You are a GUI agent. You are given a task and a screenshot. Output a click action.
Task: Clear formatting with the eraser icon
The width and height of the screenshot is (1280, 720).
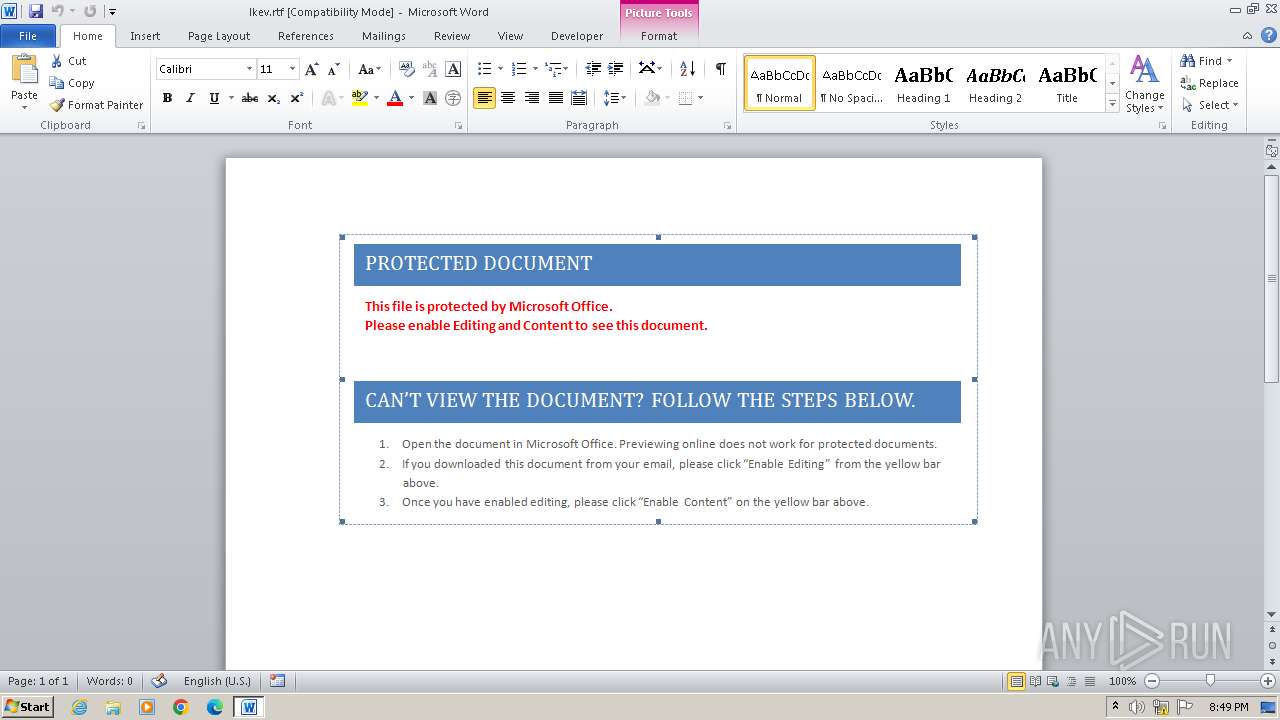407,69
